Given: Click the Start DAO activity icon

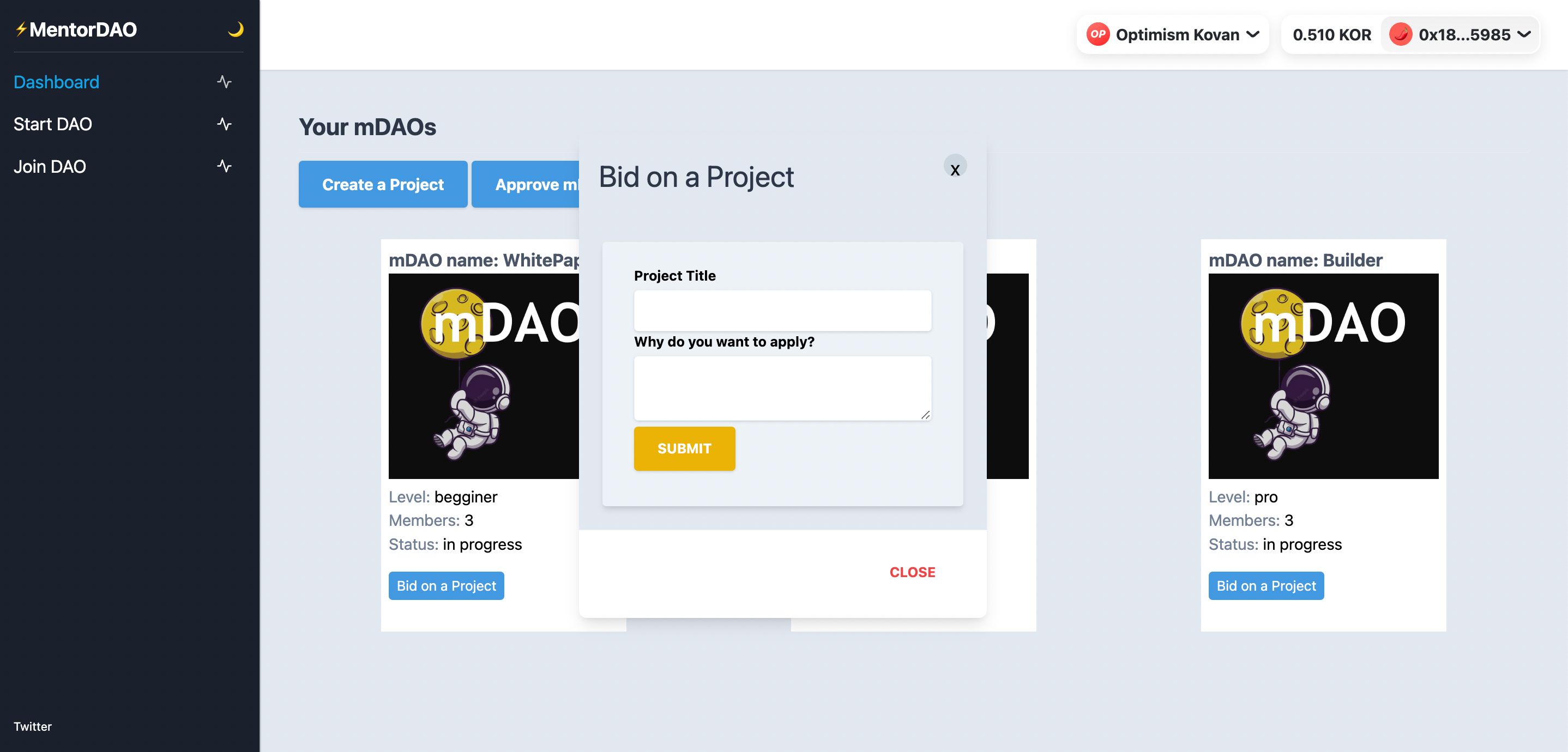Looking at the screenshot, I should [x=225, y=124].
